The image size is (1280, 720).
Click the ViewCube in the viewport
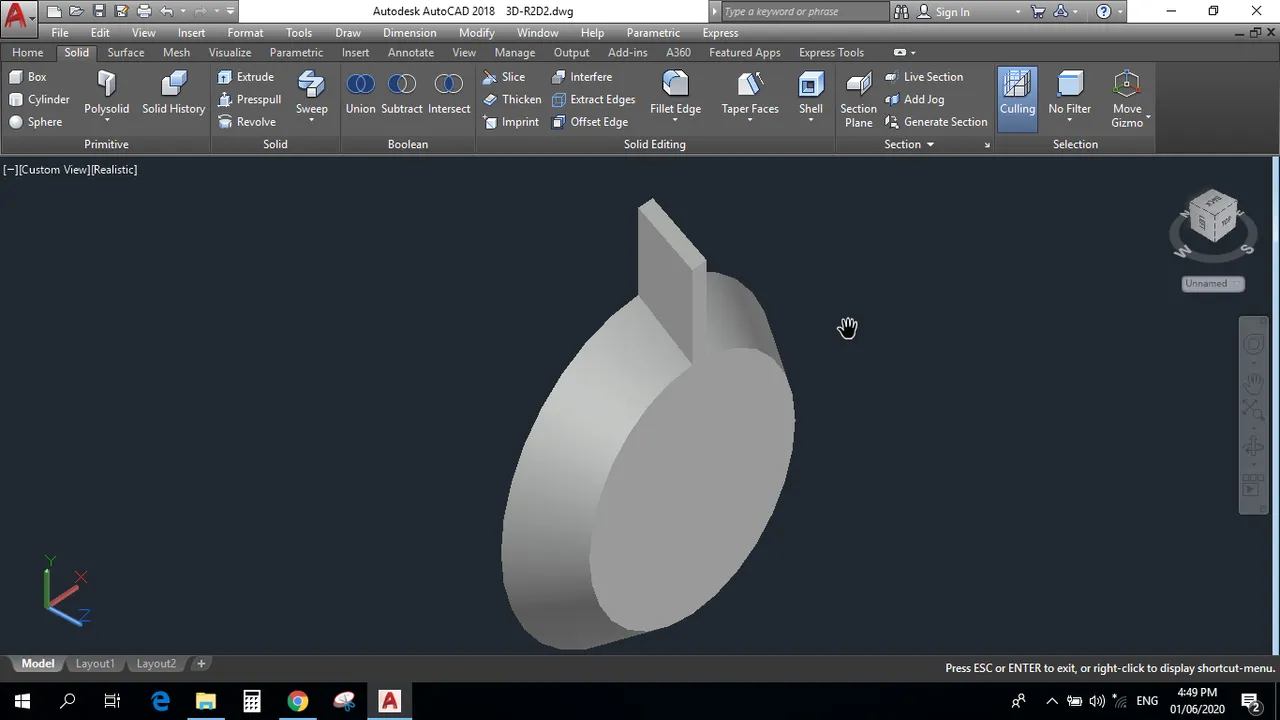pos(1213,215)
